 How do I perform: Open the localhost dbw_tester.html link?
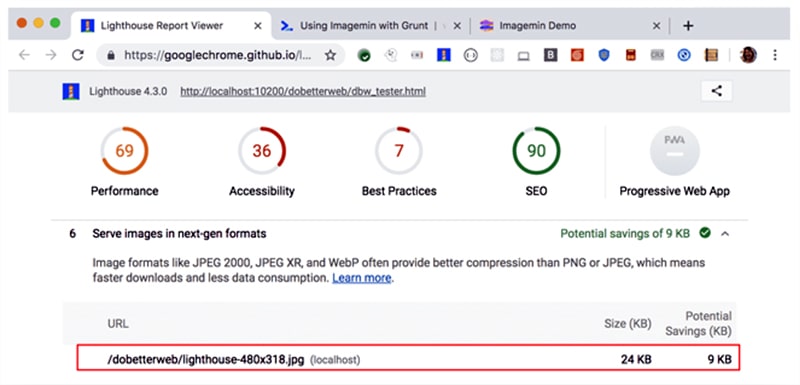pos(303,92)
